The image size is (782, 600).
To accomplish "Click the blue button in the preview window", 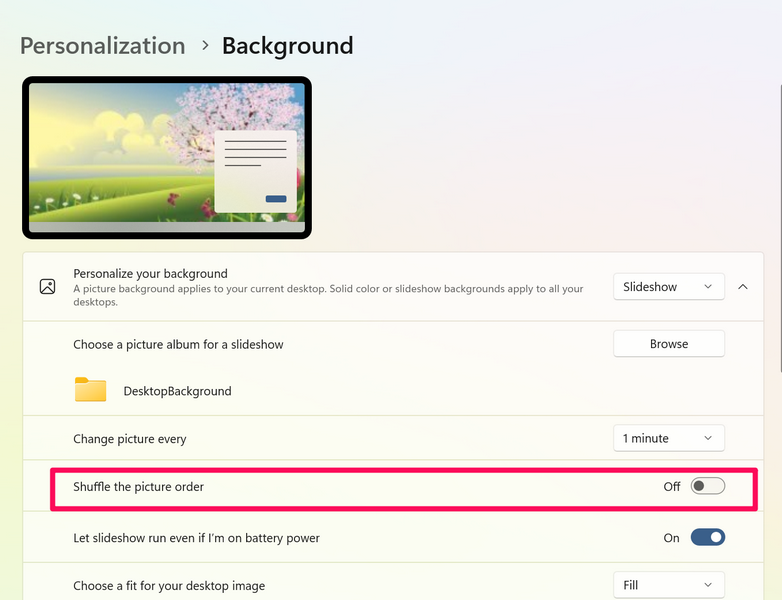I will tap(275, 199).
